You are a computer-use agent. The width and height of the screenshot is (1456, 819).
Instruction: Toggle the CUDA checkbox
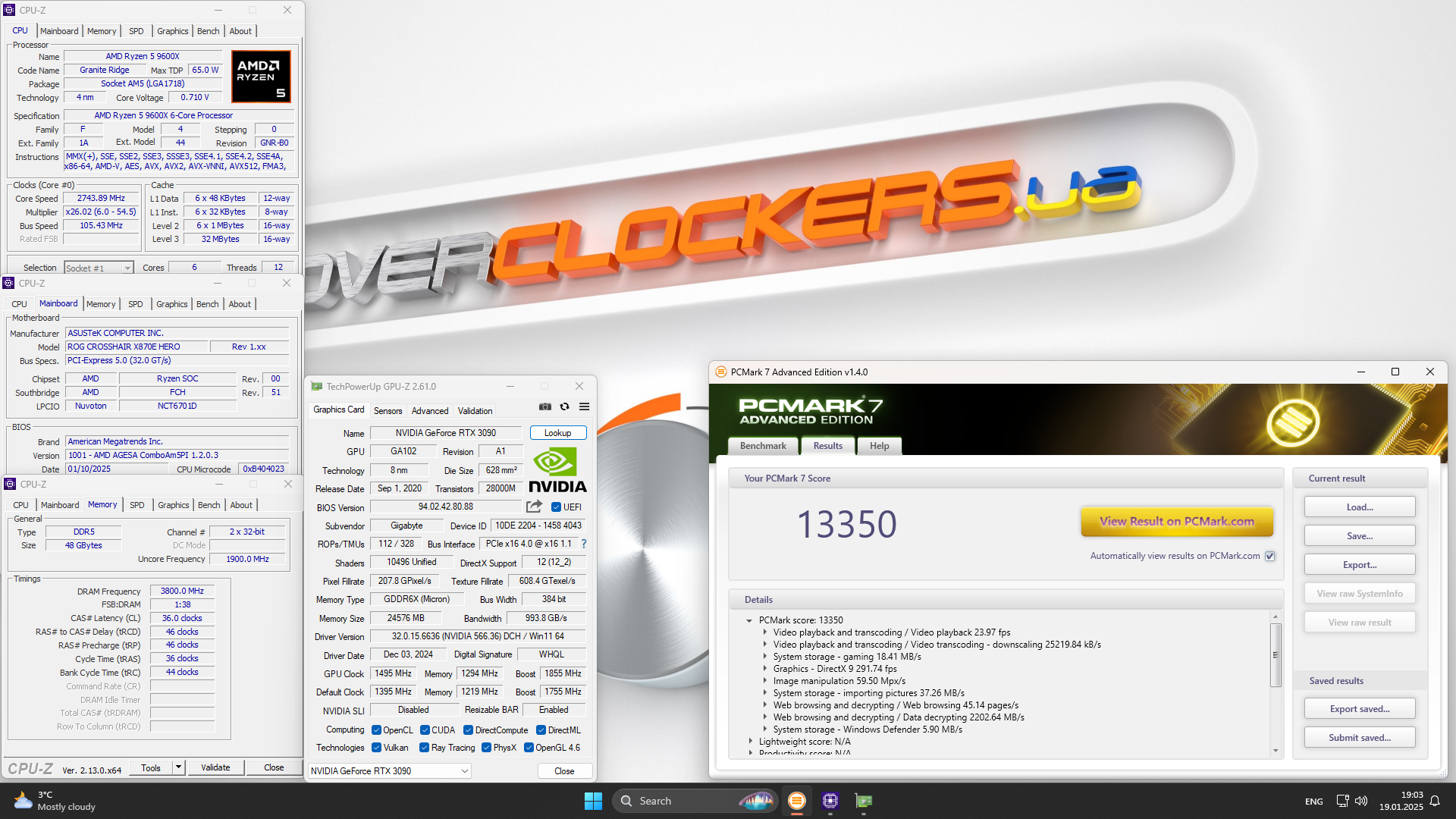pos(425,730)
